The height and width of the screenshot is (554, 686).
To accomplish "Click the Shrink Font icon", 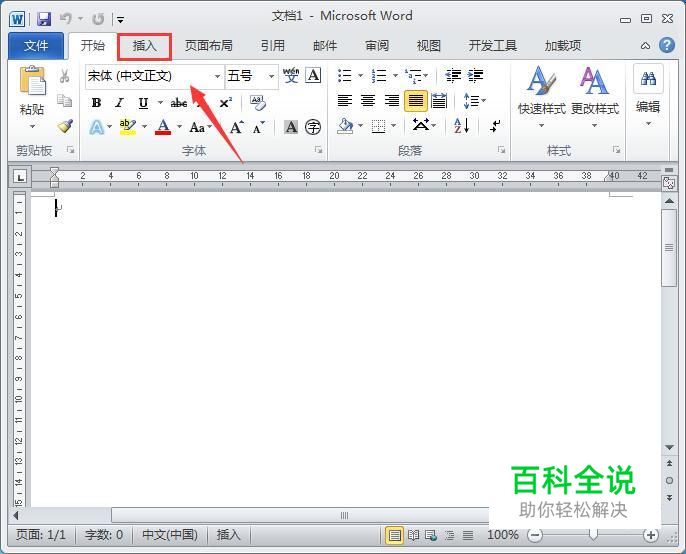I will tap(259, 127).
